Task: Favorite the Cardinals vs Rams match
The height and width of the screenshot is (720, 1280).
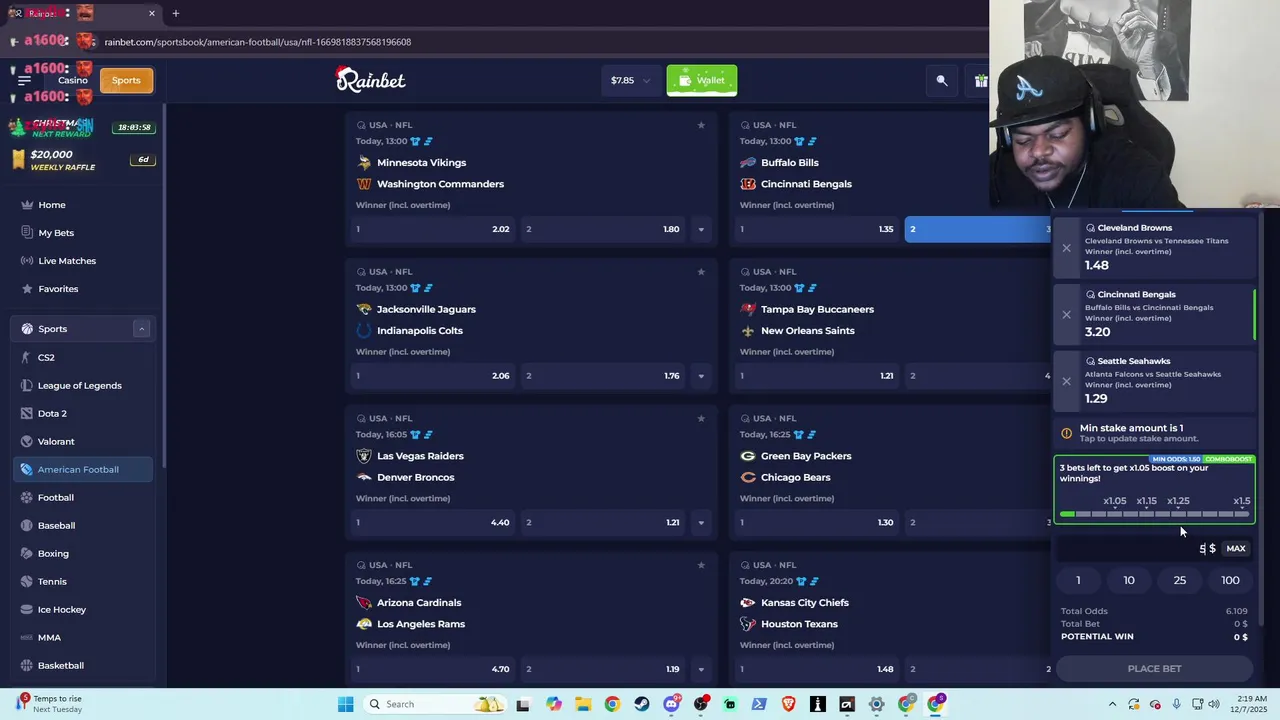Action: point(701,565)
